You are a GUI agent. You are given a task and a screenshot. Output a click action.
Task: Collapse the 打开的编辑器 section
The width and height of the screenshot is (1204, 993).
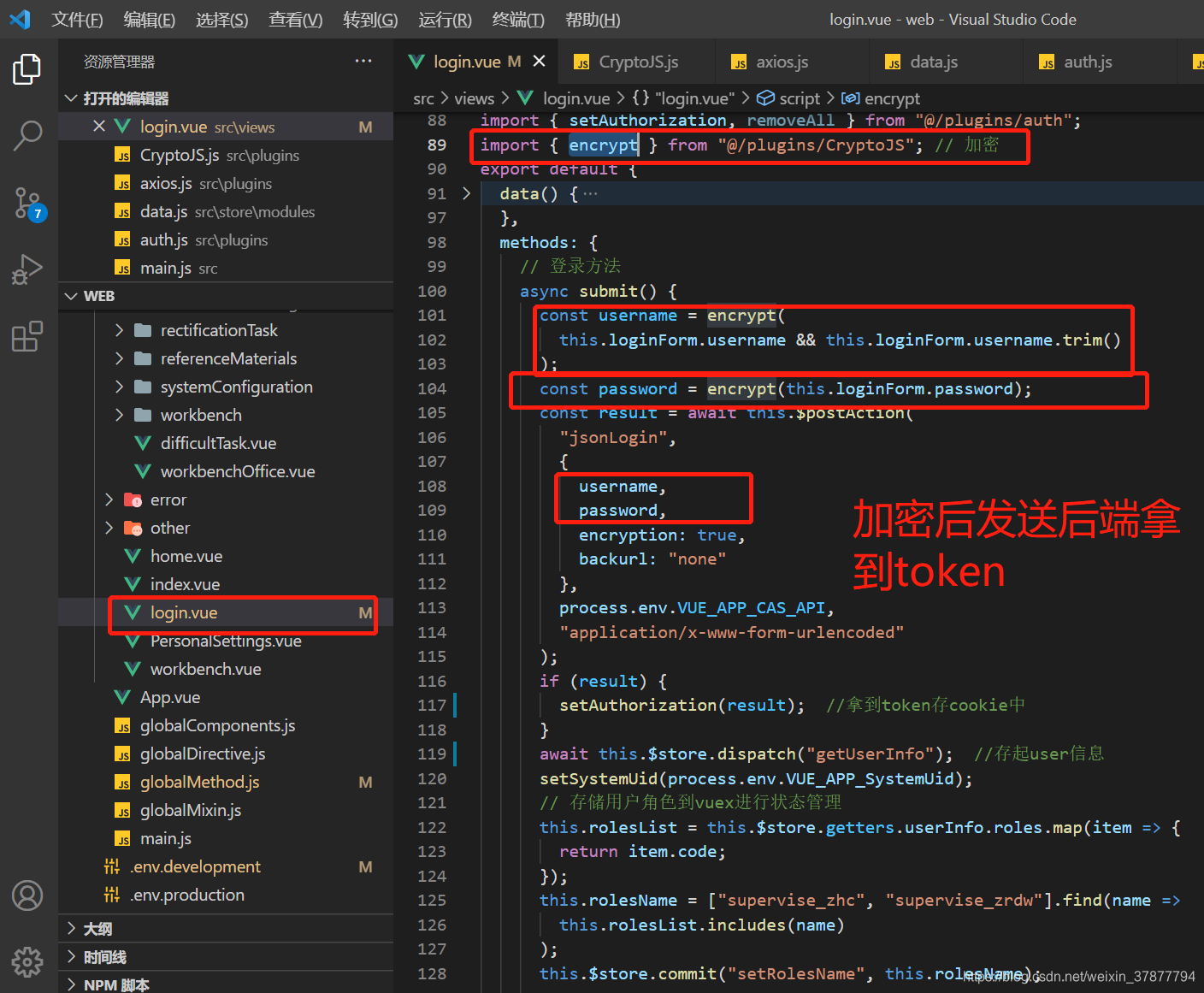(226, 98)
